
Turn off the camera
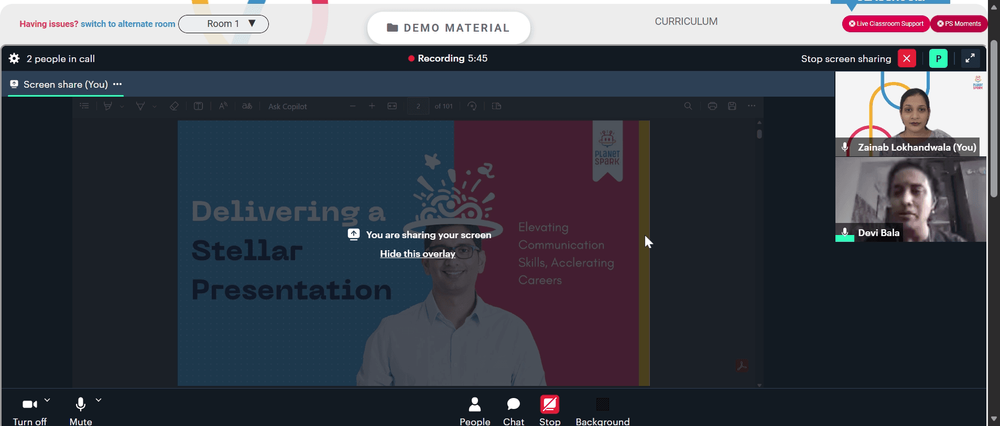[x=30, y=412]
